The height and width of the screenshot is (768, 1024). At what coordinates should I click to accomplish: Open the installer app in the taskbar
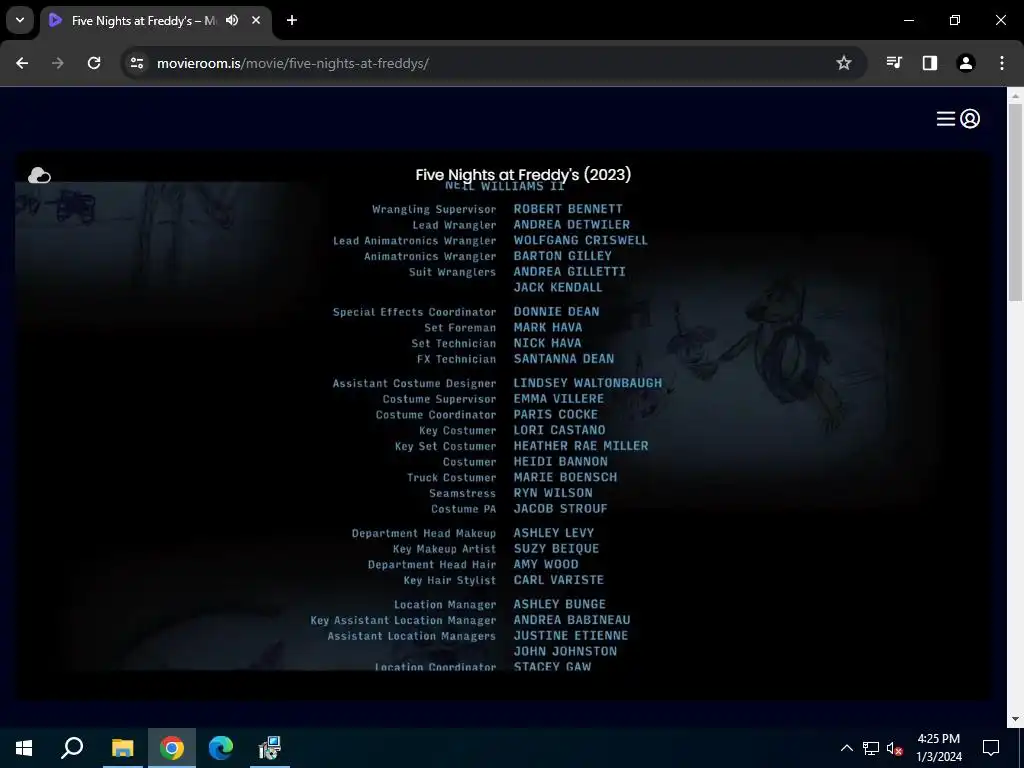point(270,748)
